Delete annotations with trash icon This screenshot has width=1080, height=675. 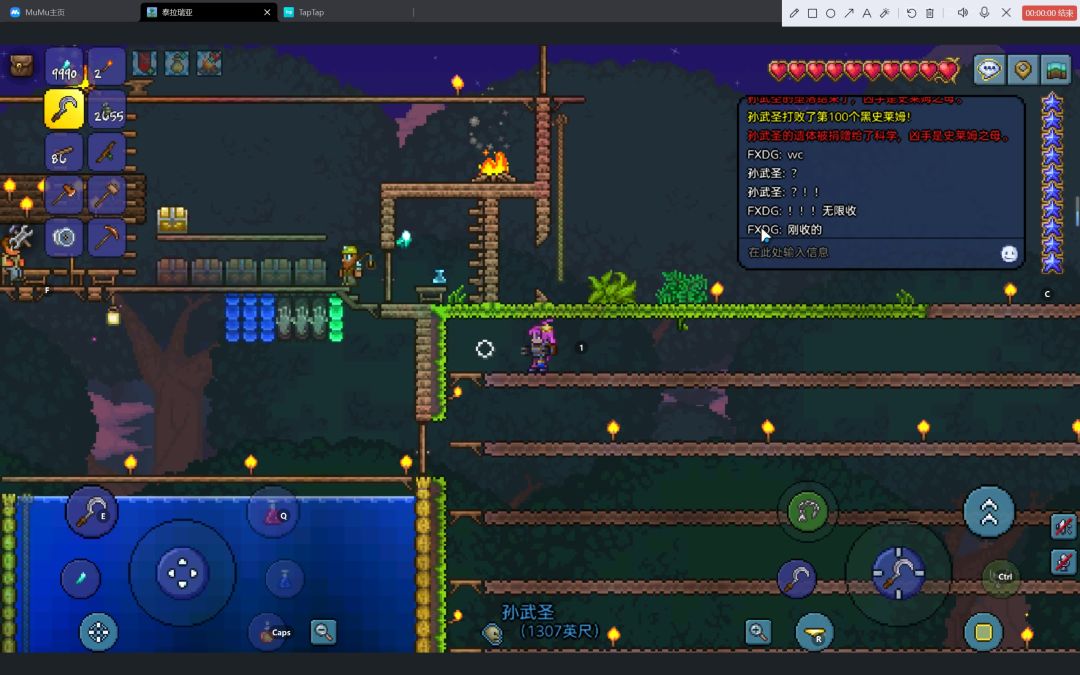coord(930,13)
